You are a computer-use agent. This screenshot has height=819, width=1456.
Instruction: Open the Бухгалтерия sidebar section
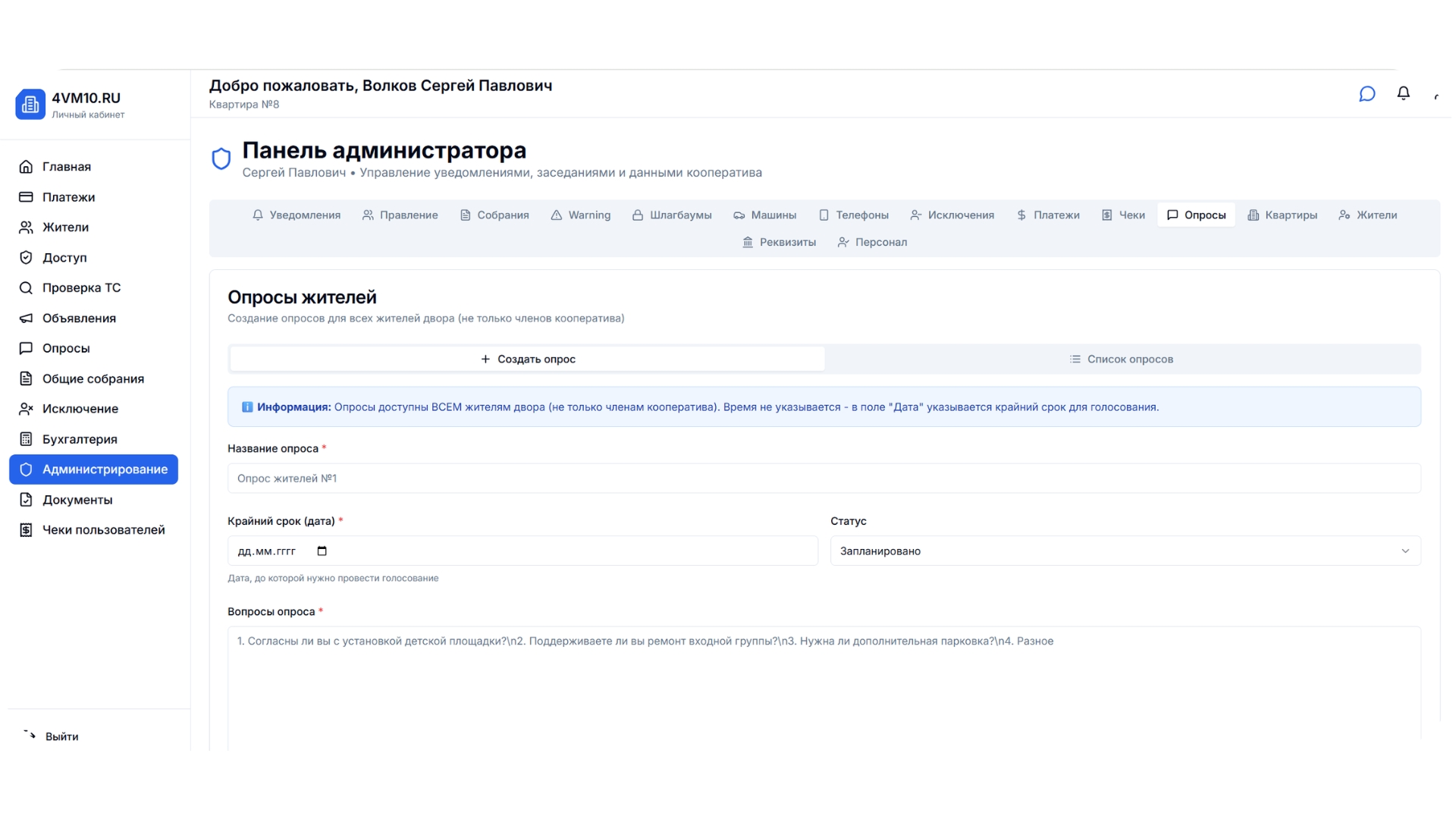pos(80,439)
